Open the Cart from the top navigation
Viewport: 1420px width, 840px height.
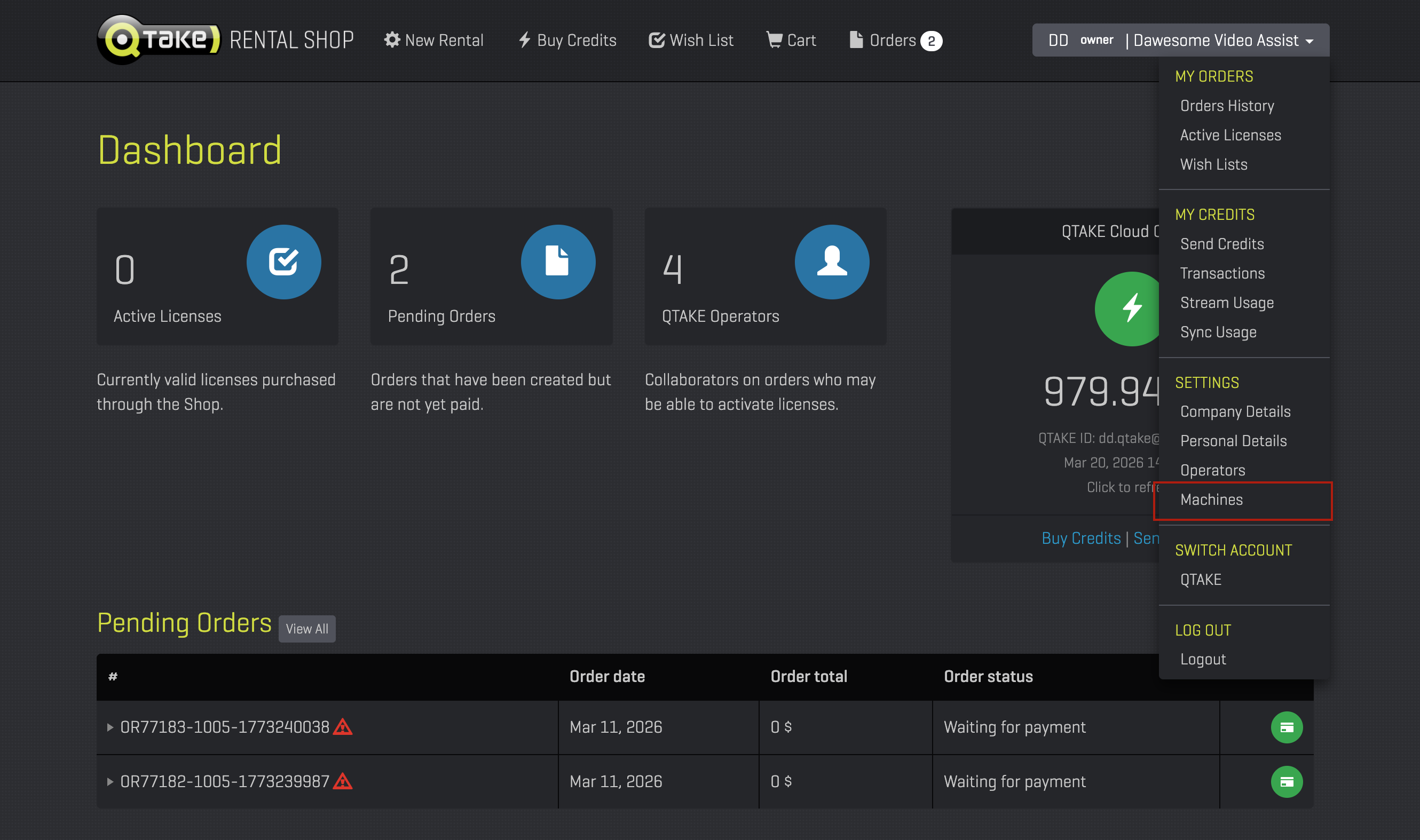pos(791,40)
